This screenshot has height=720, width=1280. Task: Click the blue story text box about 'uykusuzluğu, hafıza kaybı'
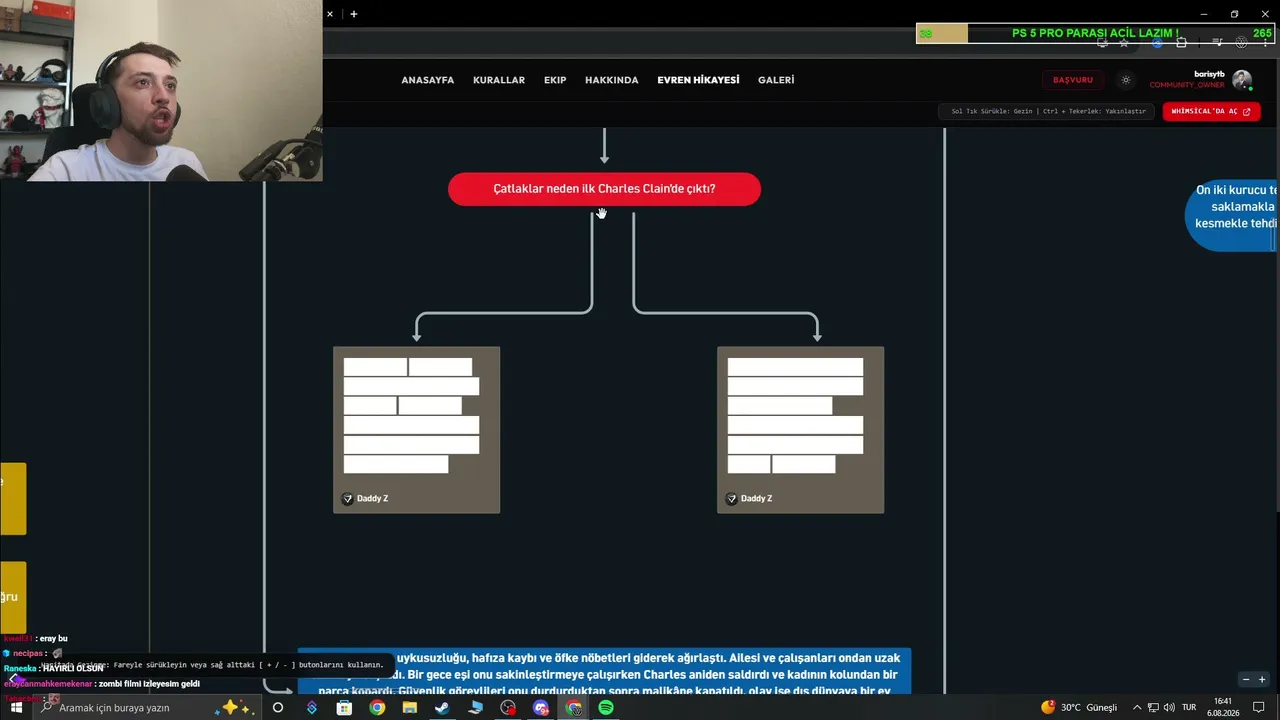point(605,670)
